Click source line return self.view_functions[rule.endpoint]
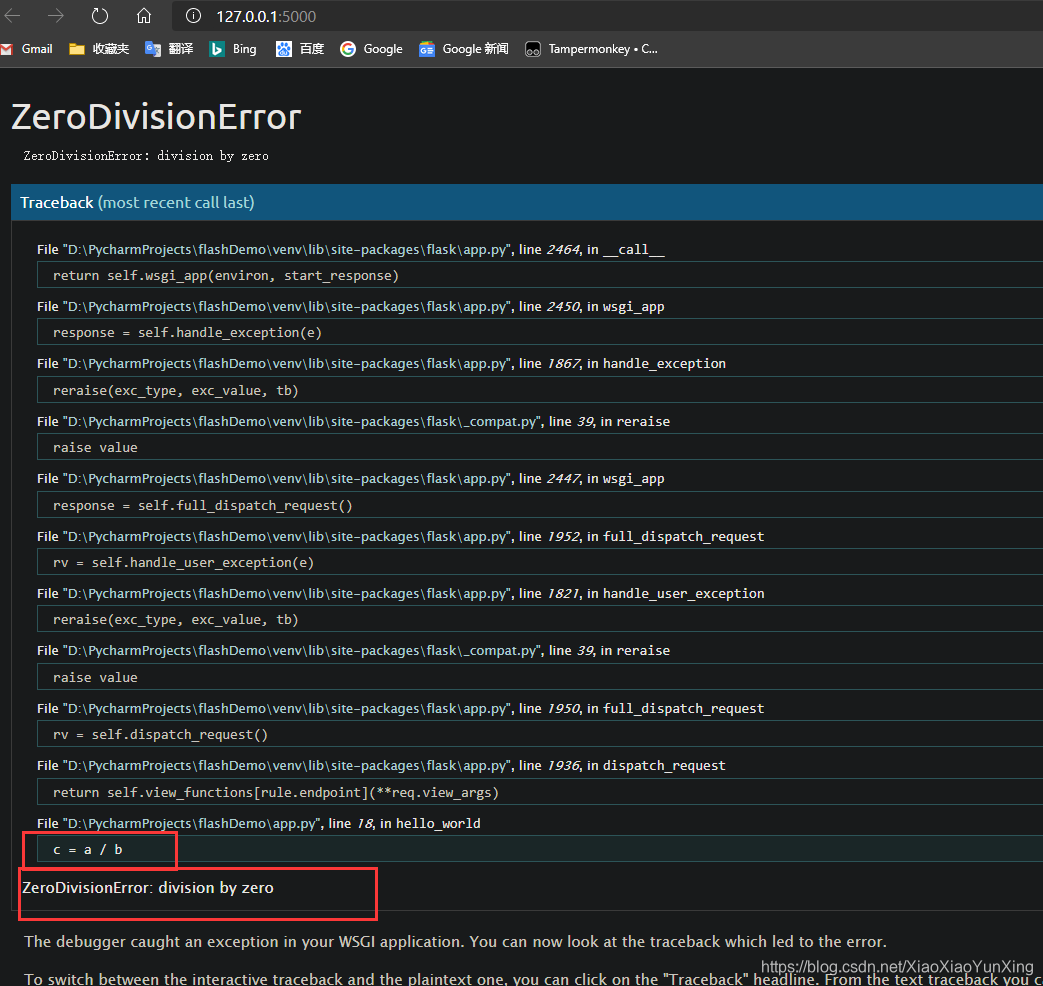Screen dimensions: 1043x986 point(539,792)
